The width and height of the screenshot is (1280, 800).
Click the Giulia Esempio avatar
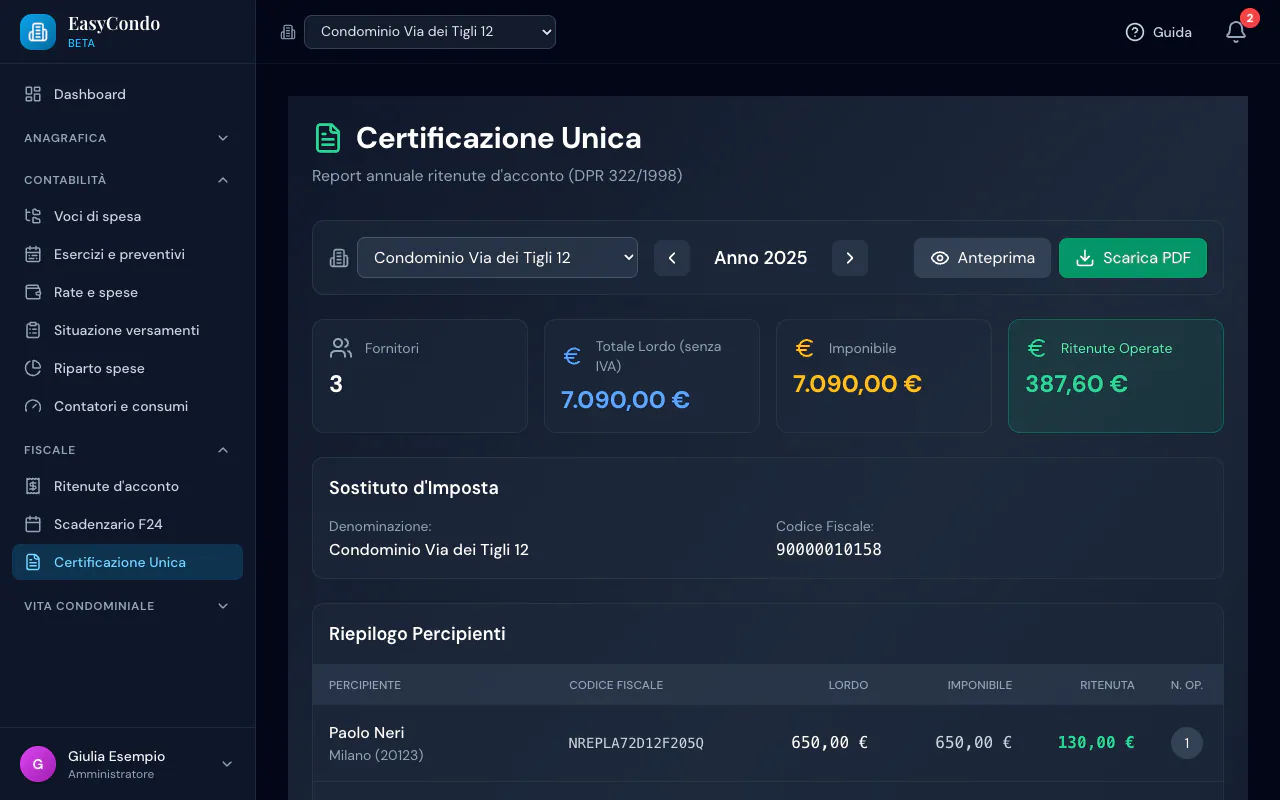point(38,764)
